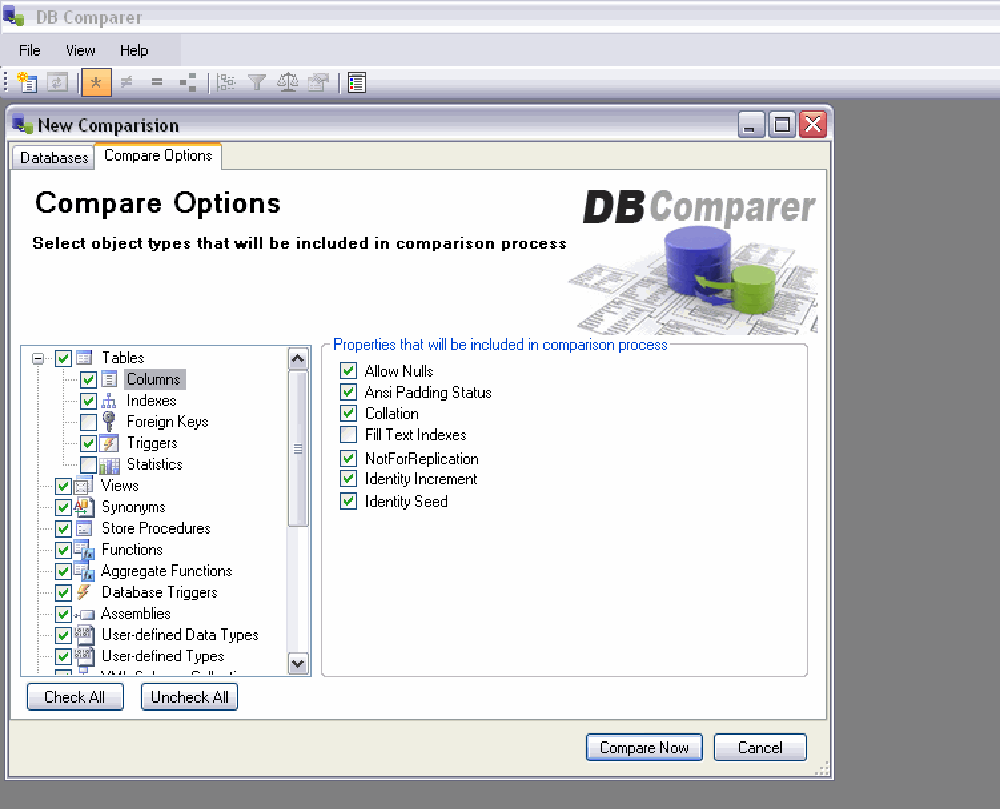The width and height of the screenshot is (1000, 809).
Task: Cancel the new comparison dialog
Action: [x=760, y=747]
